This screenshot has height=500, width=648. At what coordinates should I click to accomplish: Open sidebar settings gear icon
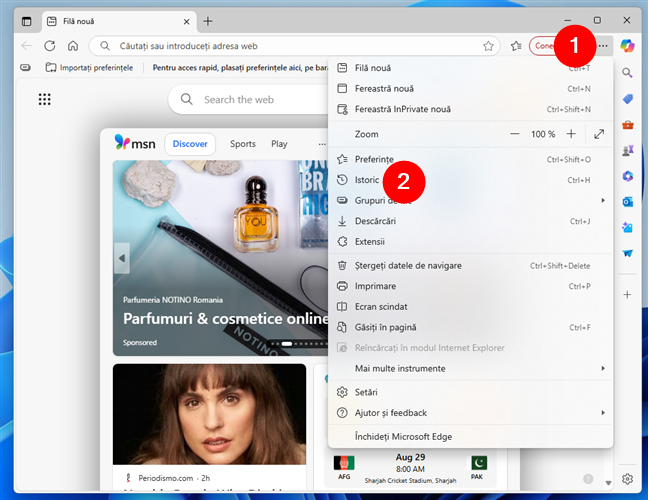[627, 480]
